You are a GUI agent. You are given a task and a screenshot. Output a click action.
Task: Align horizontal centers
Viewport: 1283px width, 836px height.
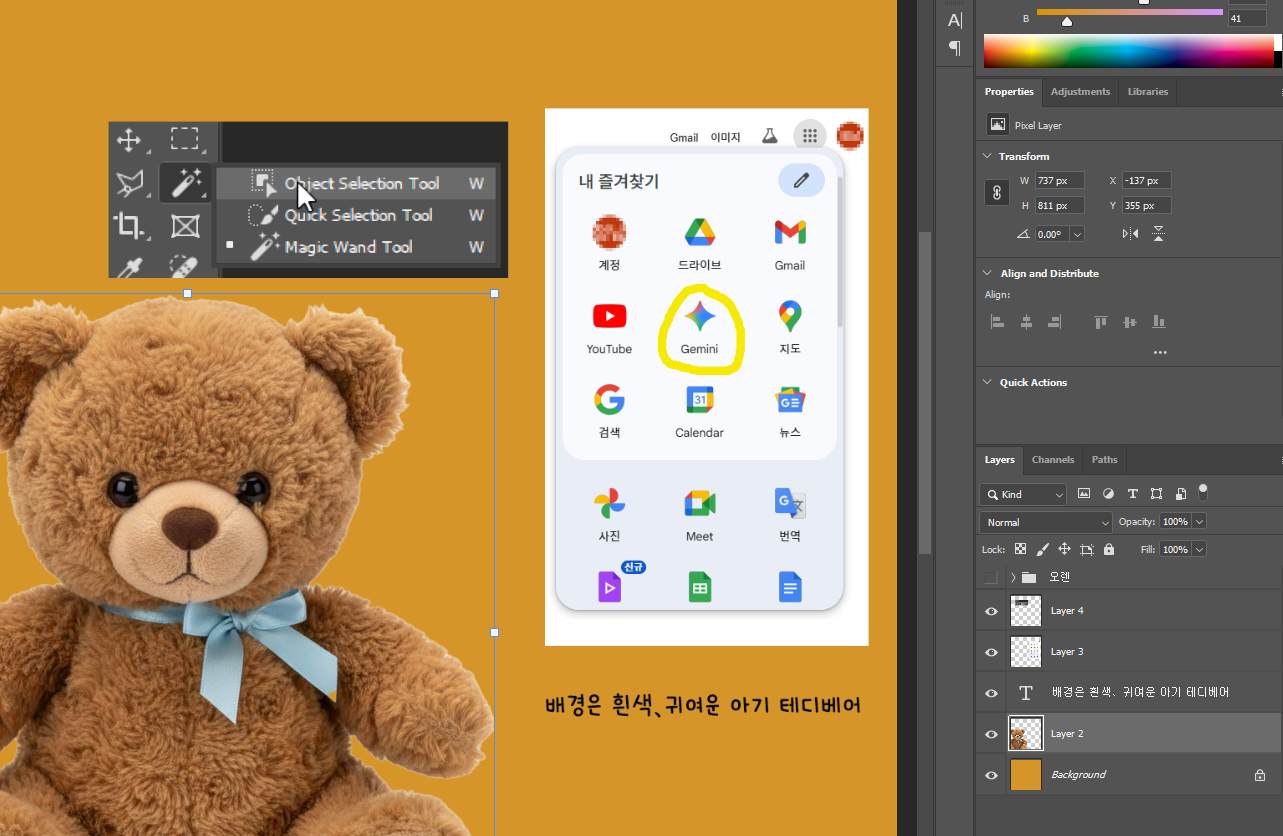[1026, 322]
